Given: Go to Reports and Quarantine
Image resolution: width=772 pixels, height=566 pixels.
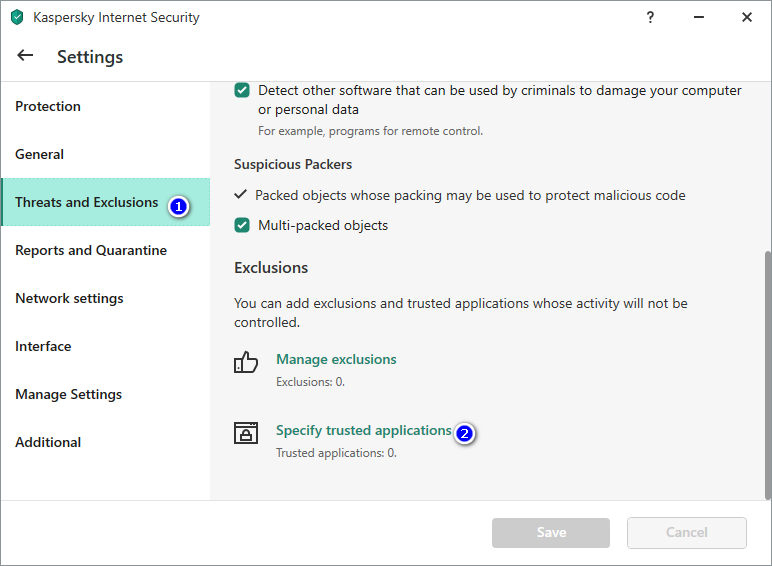Looking at the screenshot, I should (x=91, y=250).
